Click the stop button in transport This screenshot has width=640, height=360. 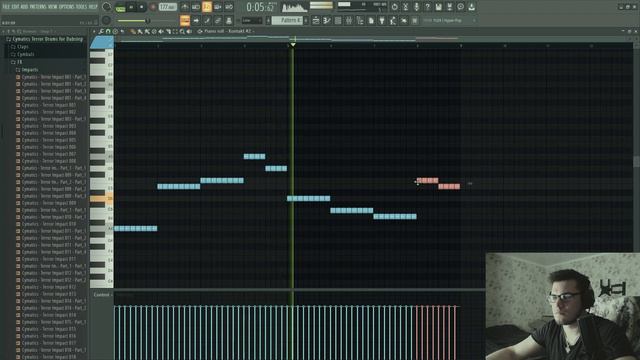[142, 7]
